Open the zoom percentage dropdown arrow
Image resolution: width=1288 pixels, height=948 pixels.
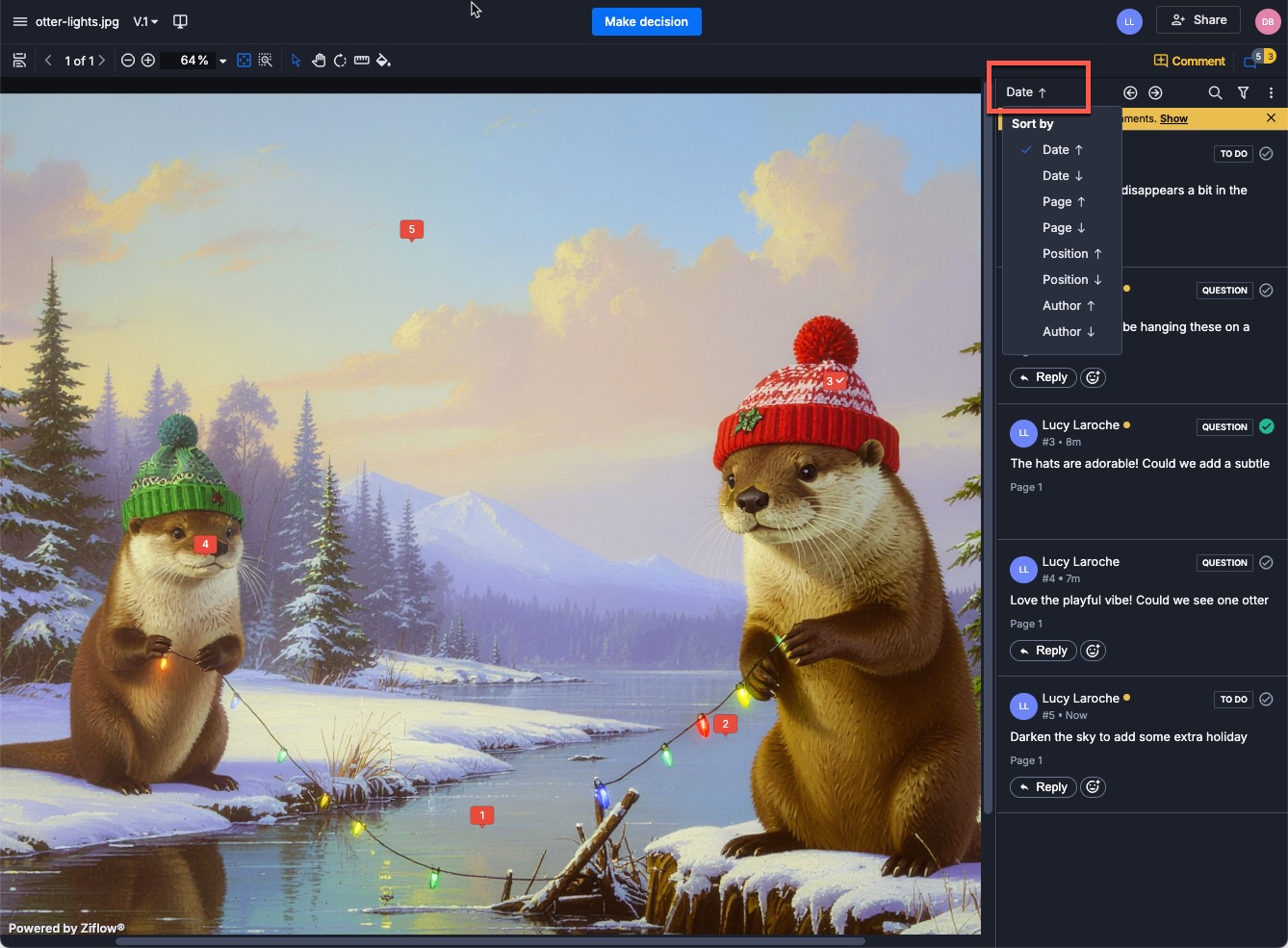pyautogui.click(x=222, y=61)
